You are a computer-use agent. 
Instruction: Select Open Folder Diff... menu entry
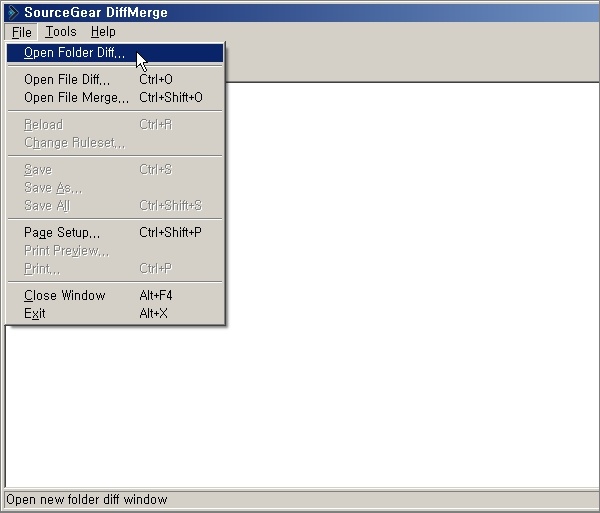click(x=115, y=53)
